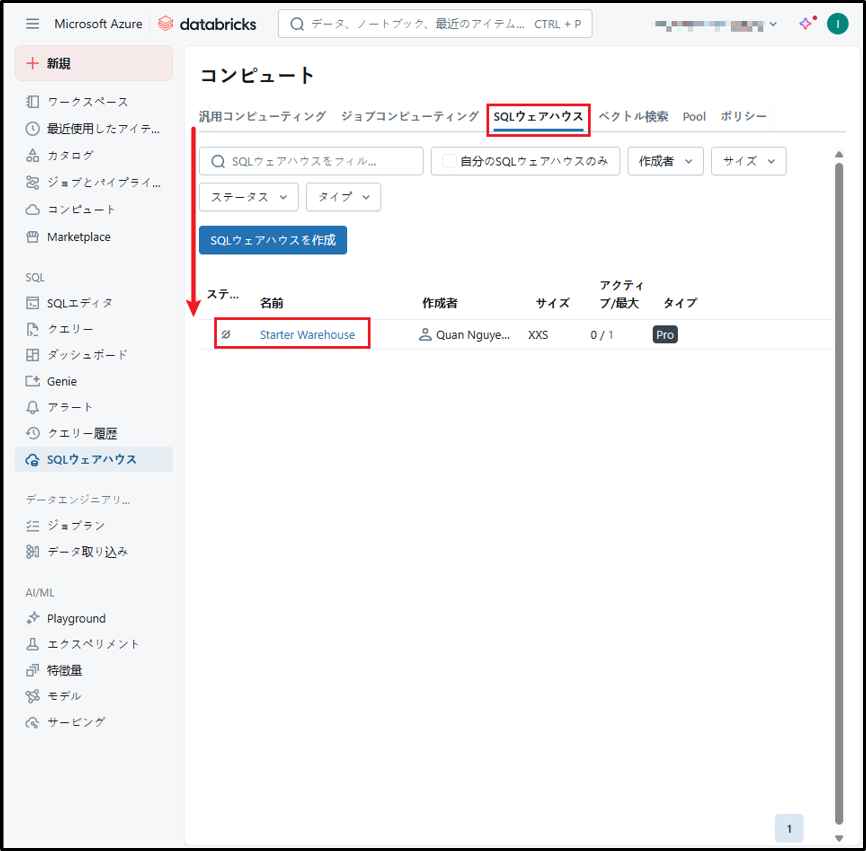Click the Microsoft Azure label

98,24
